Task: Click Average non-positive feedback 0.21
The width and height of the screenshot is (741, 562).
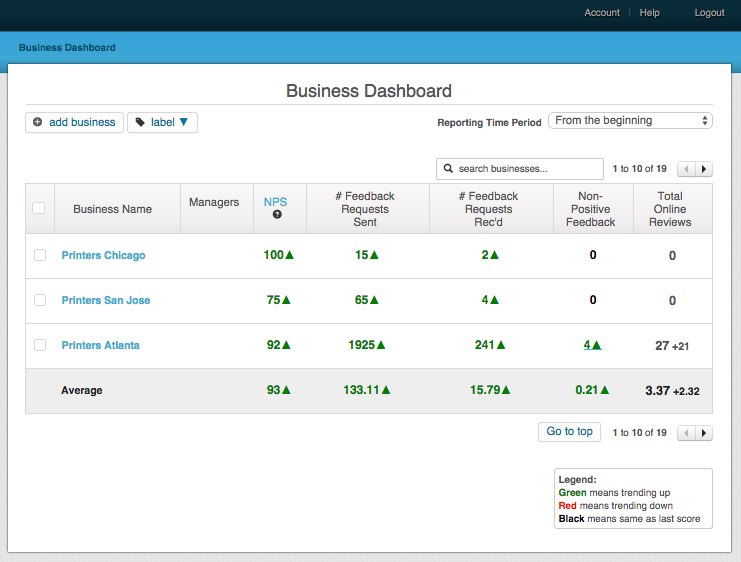Action: click(x=586, y=390)
